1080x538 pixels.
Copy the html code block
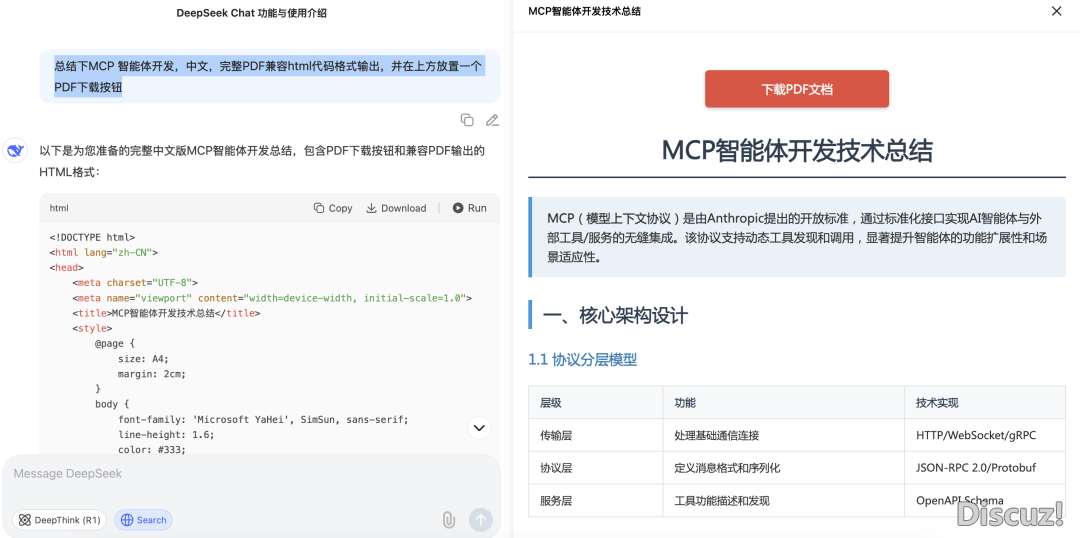333,208
